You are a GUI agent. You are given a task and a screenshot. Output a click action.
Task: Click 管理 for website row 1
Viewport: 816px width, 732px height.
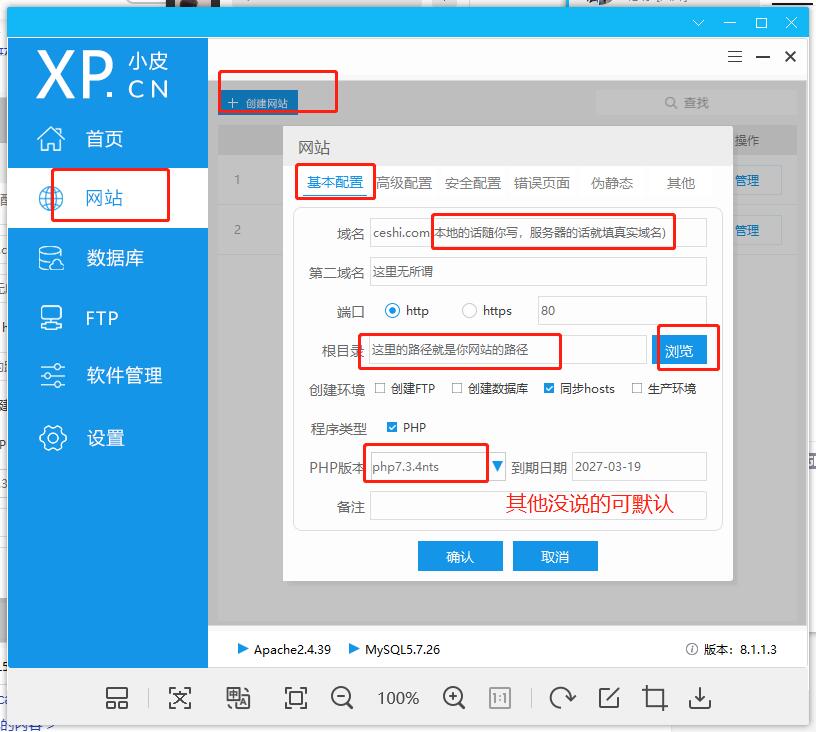click(747, 181)
